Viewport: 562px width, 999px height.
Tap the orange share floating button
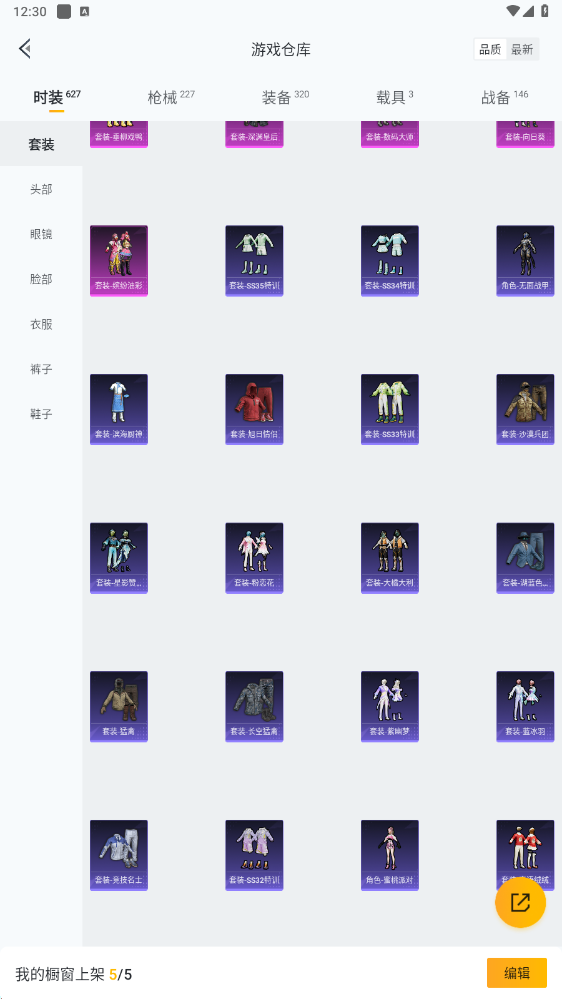[520, 902]
